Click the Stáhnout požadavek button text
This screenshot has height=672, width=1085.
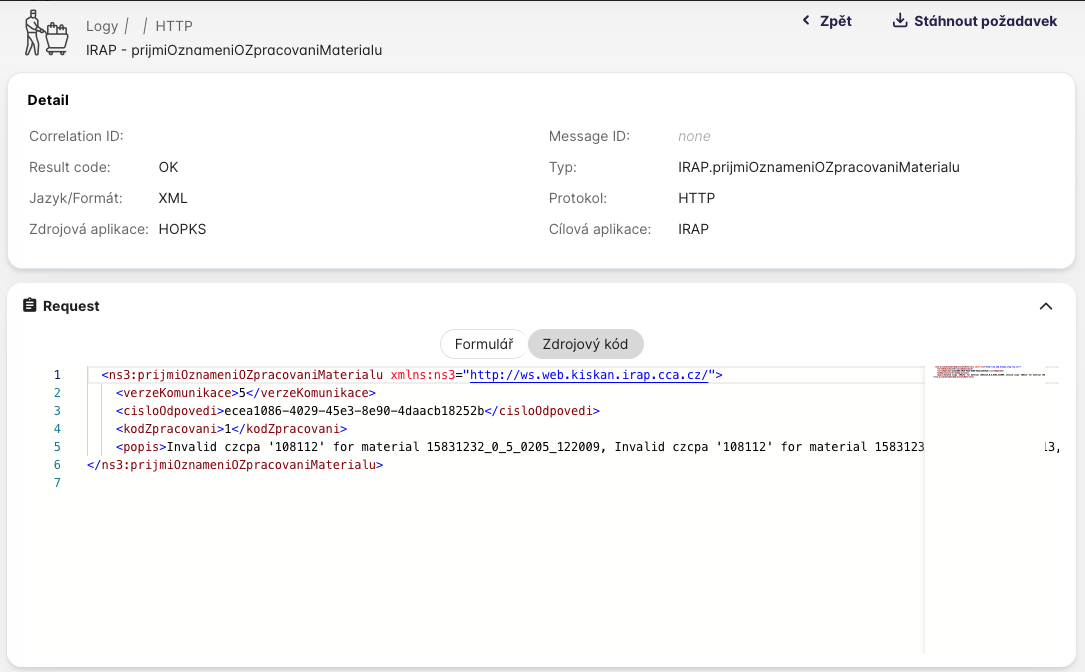(x=985, y=21)
